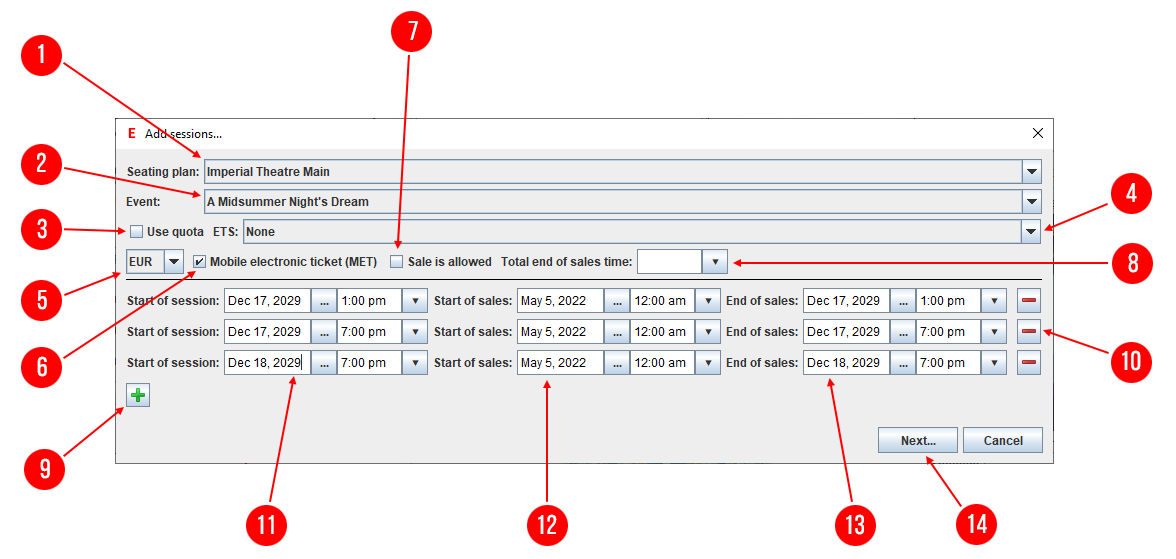1176x559 pixels.
Task: Click third row Start of sales date field
Action: click(561, 363)
